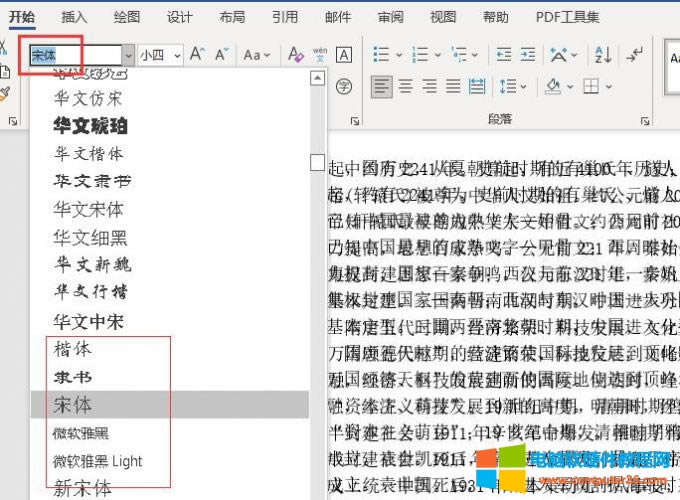Select 微软雅黑 from the font list
The height and width of the screenshot is (500, 680).
click(x=81, y=432)
